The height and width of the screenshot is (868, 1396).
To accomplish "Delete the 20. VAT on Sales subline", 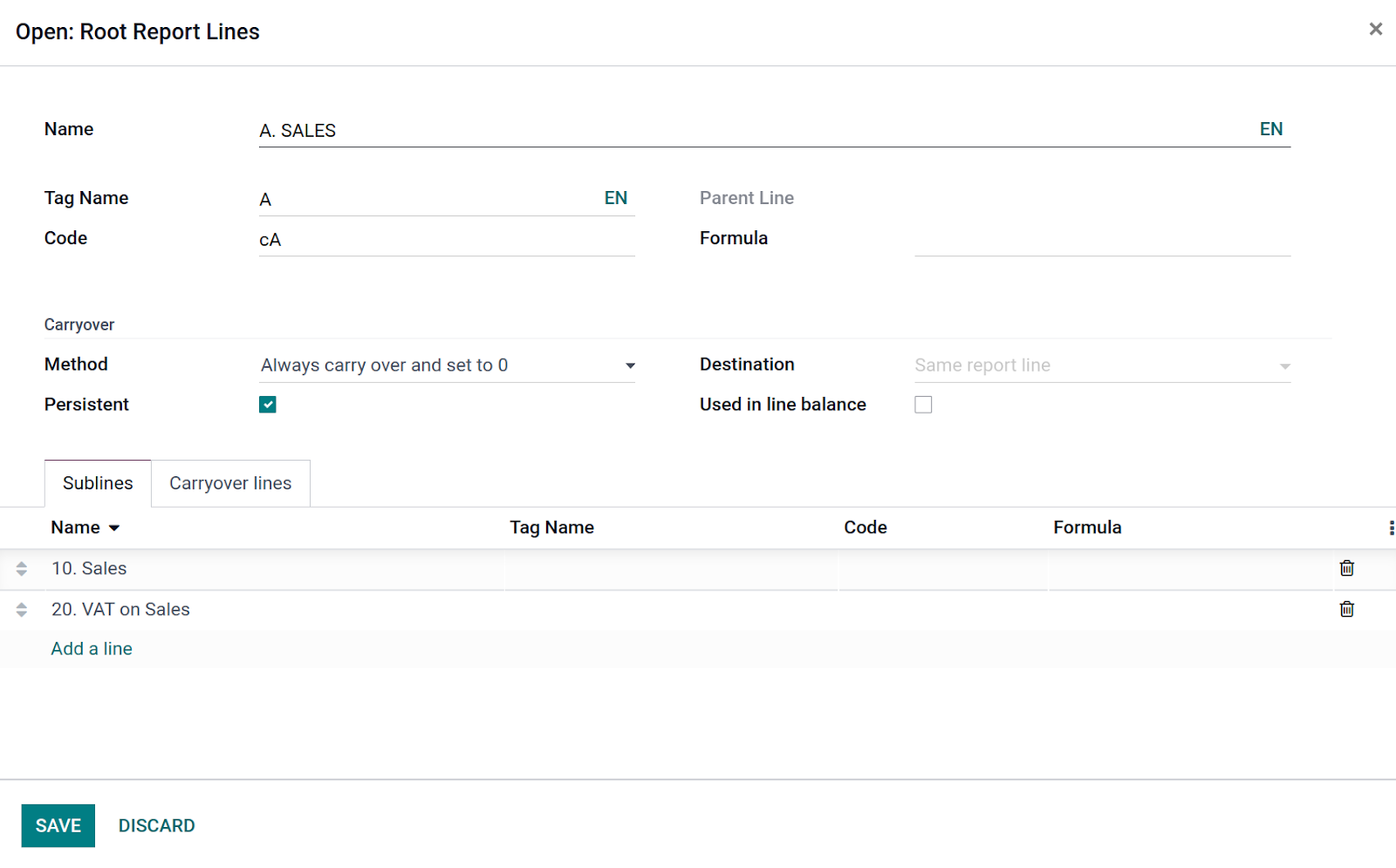I will click(x=1347, y=609).
